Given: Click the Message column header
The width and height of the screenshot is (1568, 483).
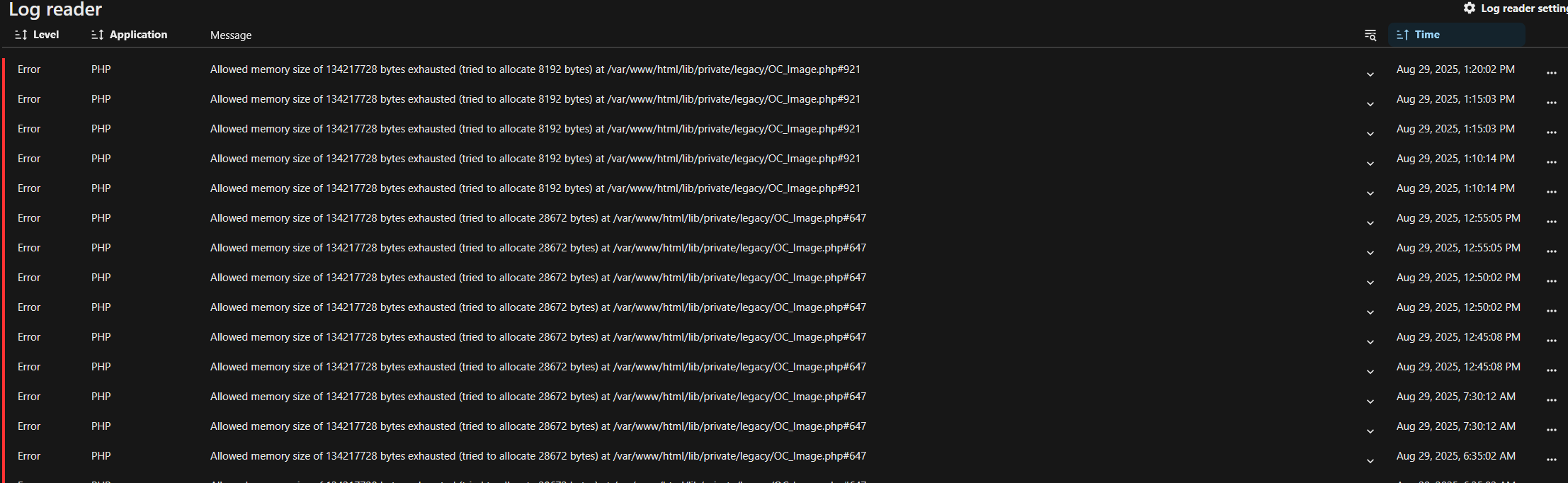Looking at the screenshot, I should [x=231, y=35].
